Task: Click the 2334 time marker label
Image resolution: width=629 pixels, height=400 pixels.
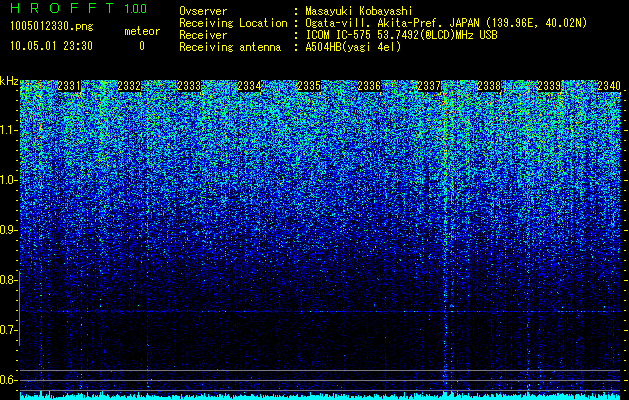Action: (249, 86)
